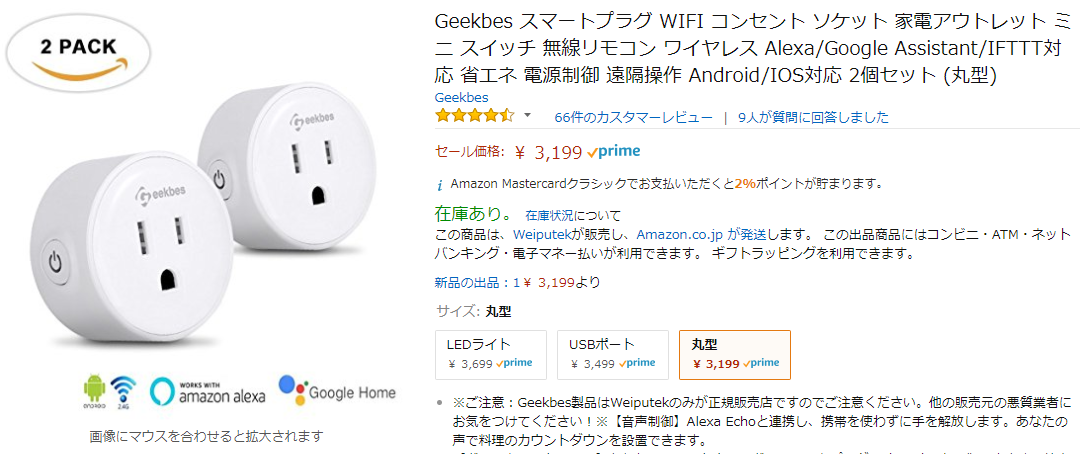The image size is (1080, 454).
Task: Select the USBポート size option
Action: (x=612, y=354)
